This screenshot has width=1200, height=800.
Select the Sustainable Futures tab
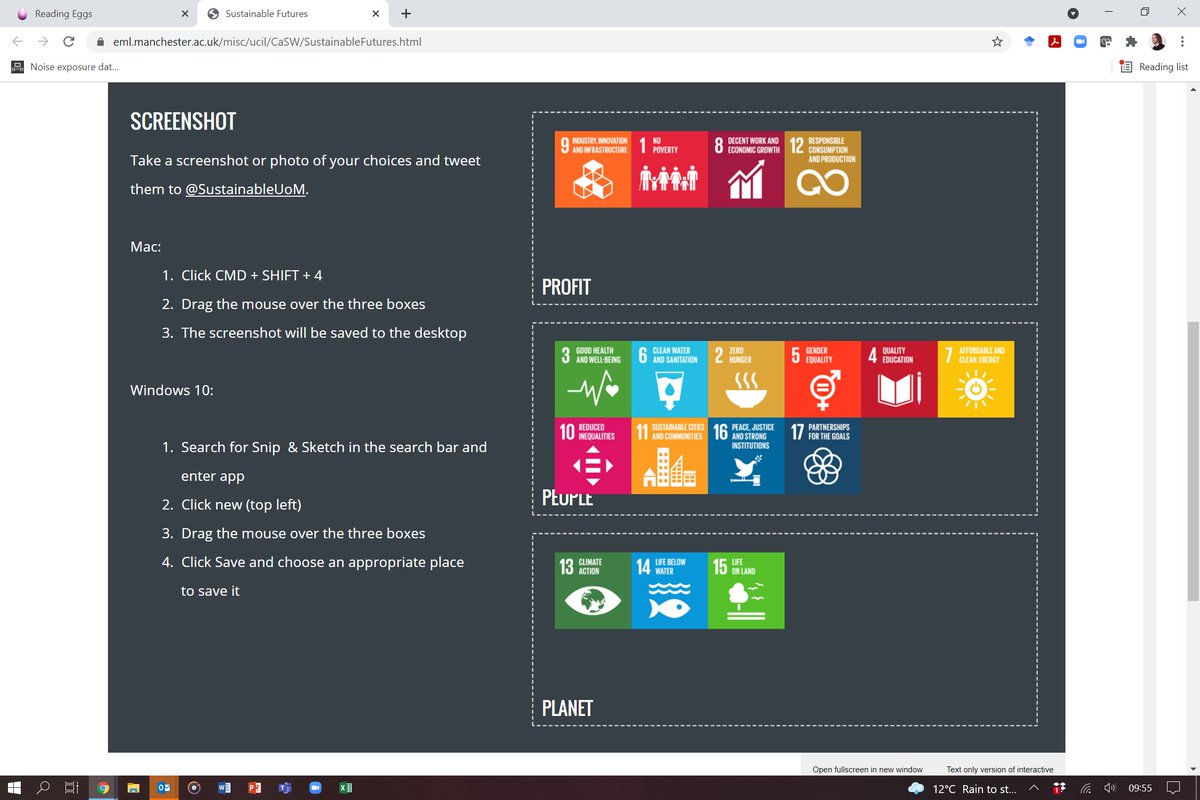(292, 14)
